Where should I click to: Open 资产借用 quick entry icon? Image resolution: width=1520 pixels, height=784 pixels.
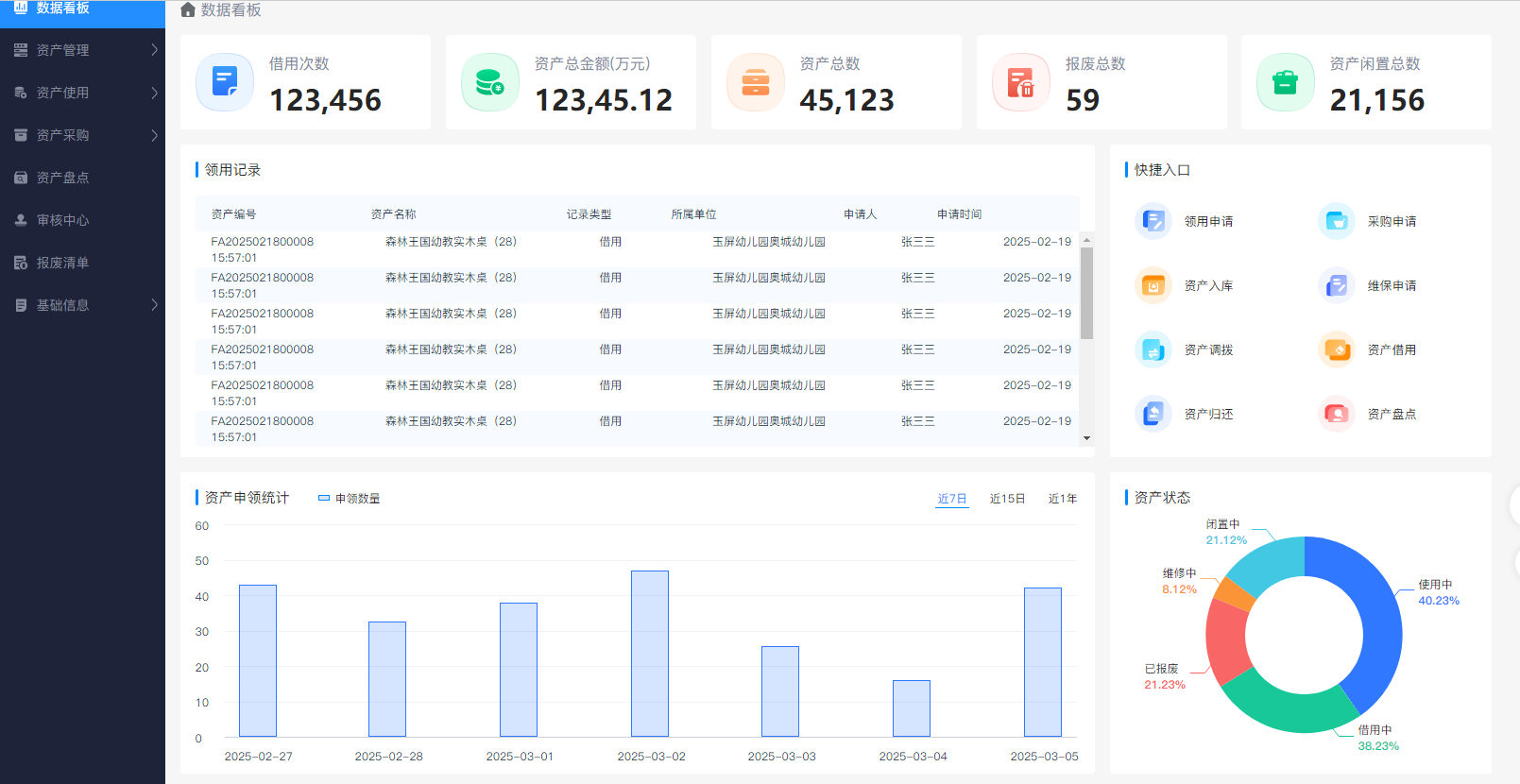[1337, 349]
